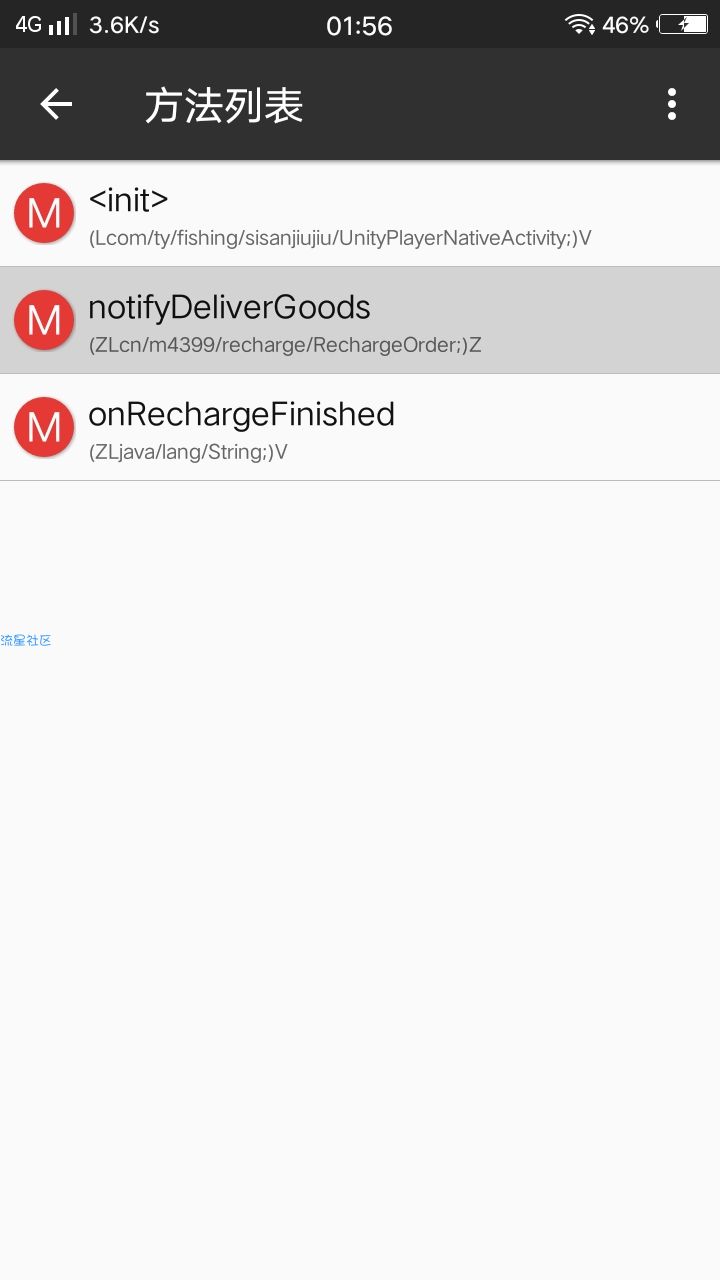
Task: Click the UnityPlayerNativeActivity signature text
Action: [340, 238]
